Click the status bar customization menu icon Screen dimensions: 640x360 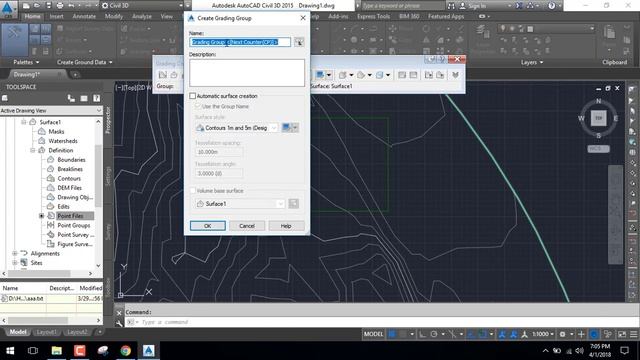[x=633, y=334]
